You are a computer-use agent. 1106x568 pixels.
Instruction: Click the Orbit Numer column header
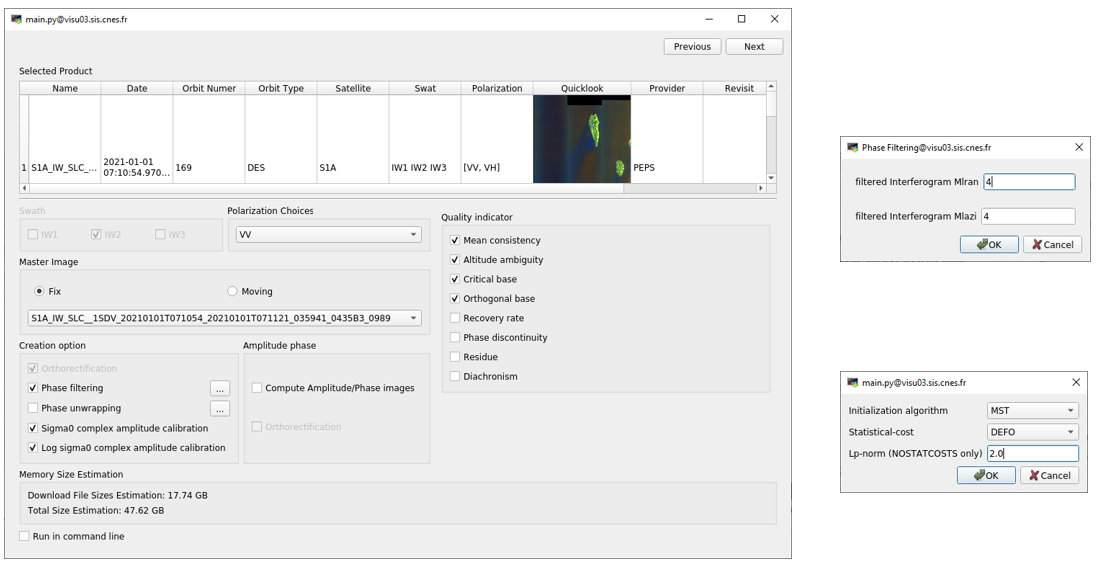209,88
